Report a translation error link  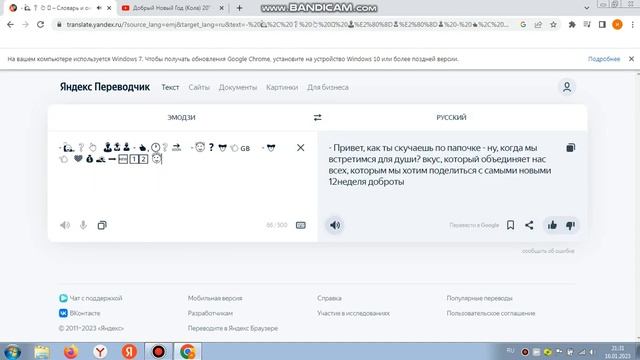click(x=548, y=251)
